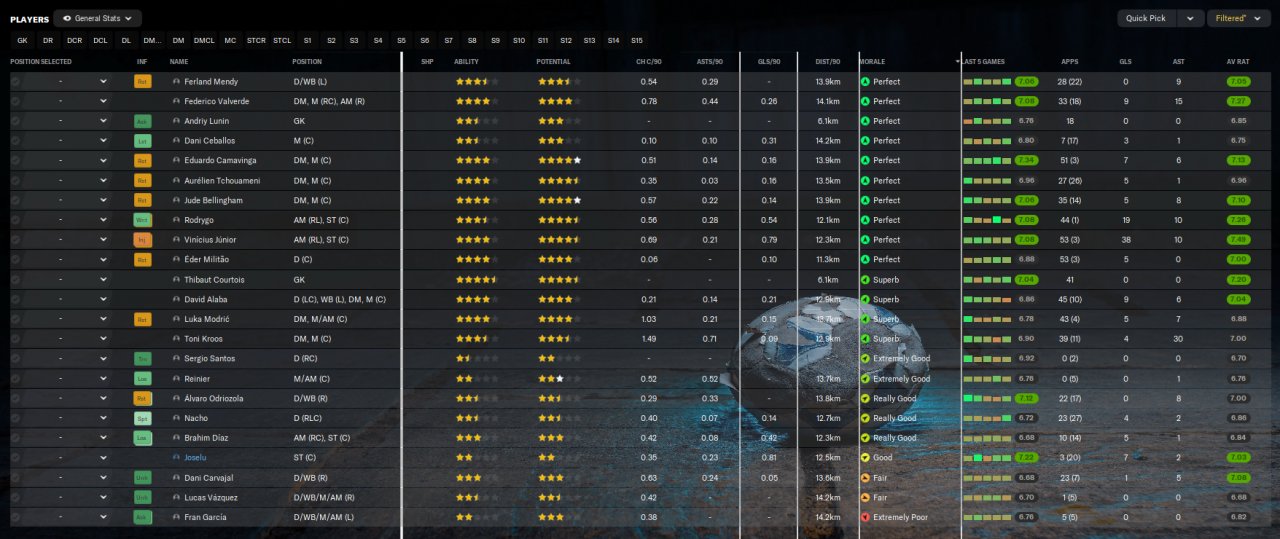This screenshot has width=1280, height=539.
Task: Click Federico Valverde's last 5 games form bar
Action: pyautogui.click(x=986, y=101)
